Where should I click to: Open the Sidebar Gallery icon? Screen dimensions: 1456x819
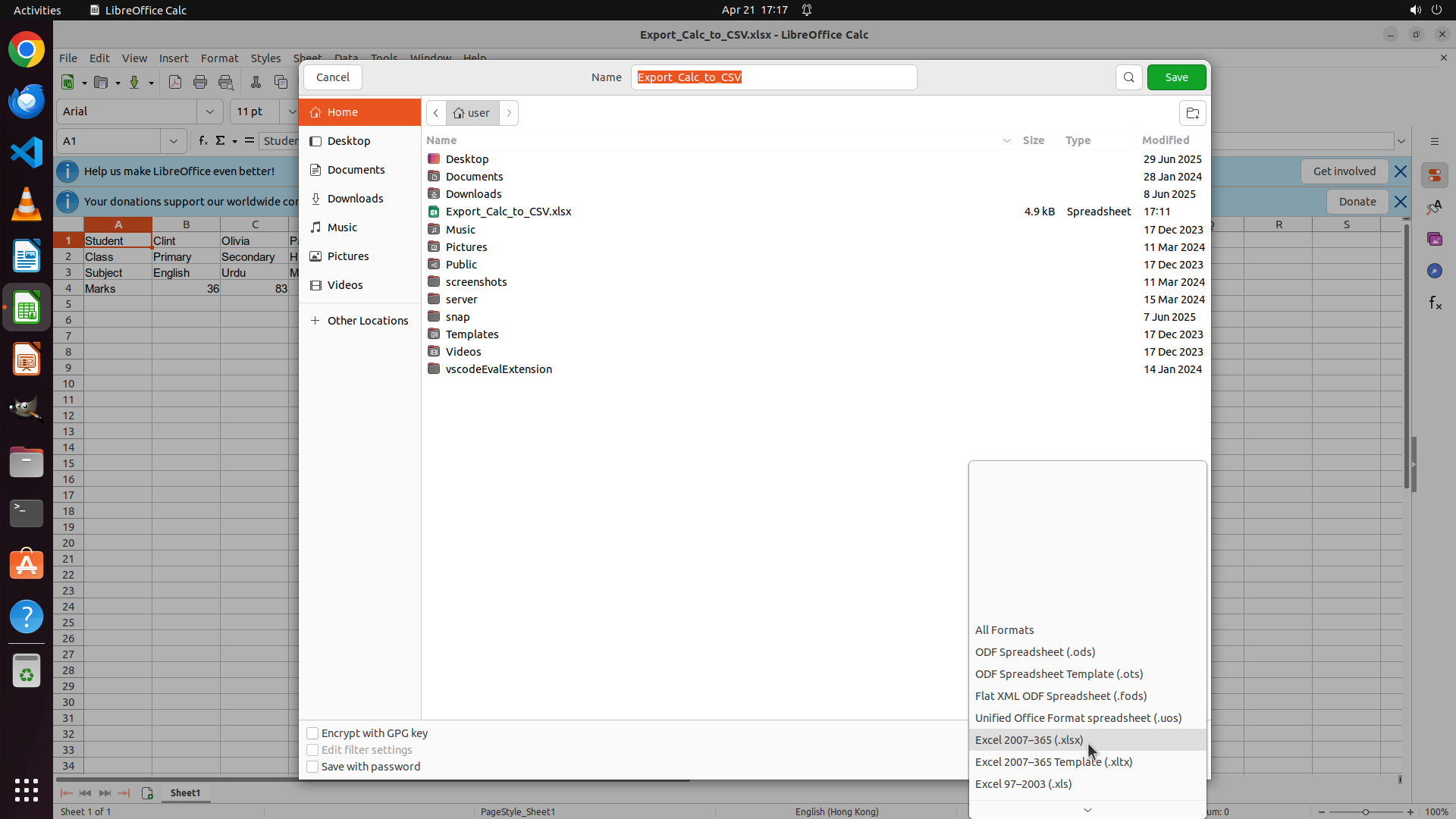click(1434, 239)
